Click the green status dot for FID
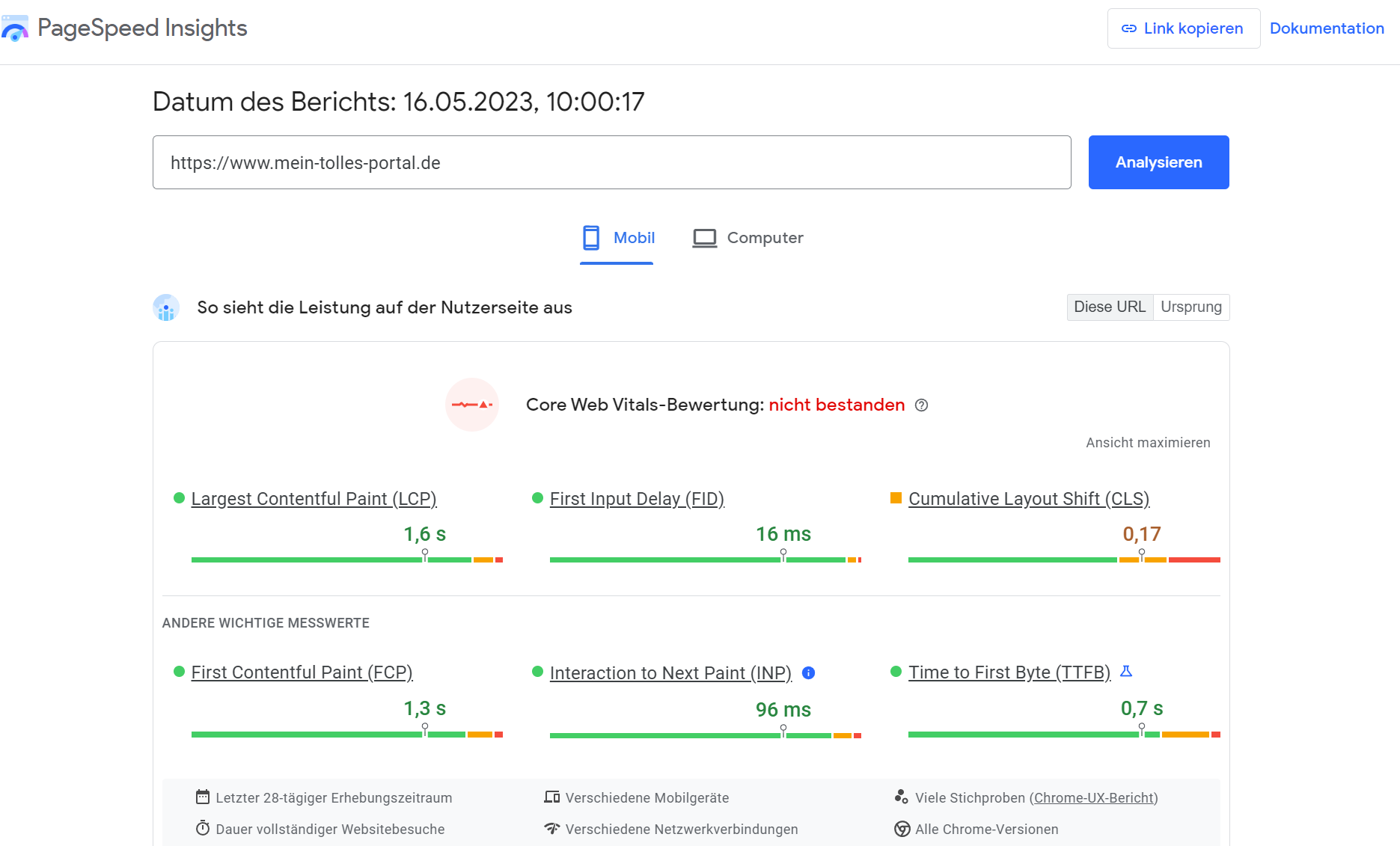 coord(537,498)
